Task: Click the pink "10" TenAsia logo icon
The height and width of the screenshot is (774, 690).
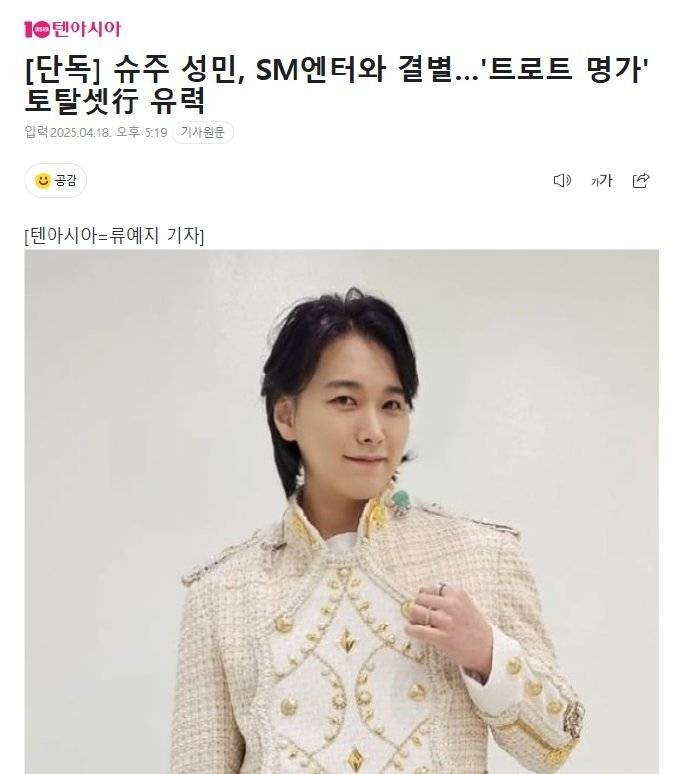Action: 38,30
